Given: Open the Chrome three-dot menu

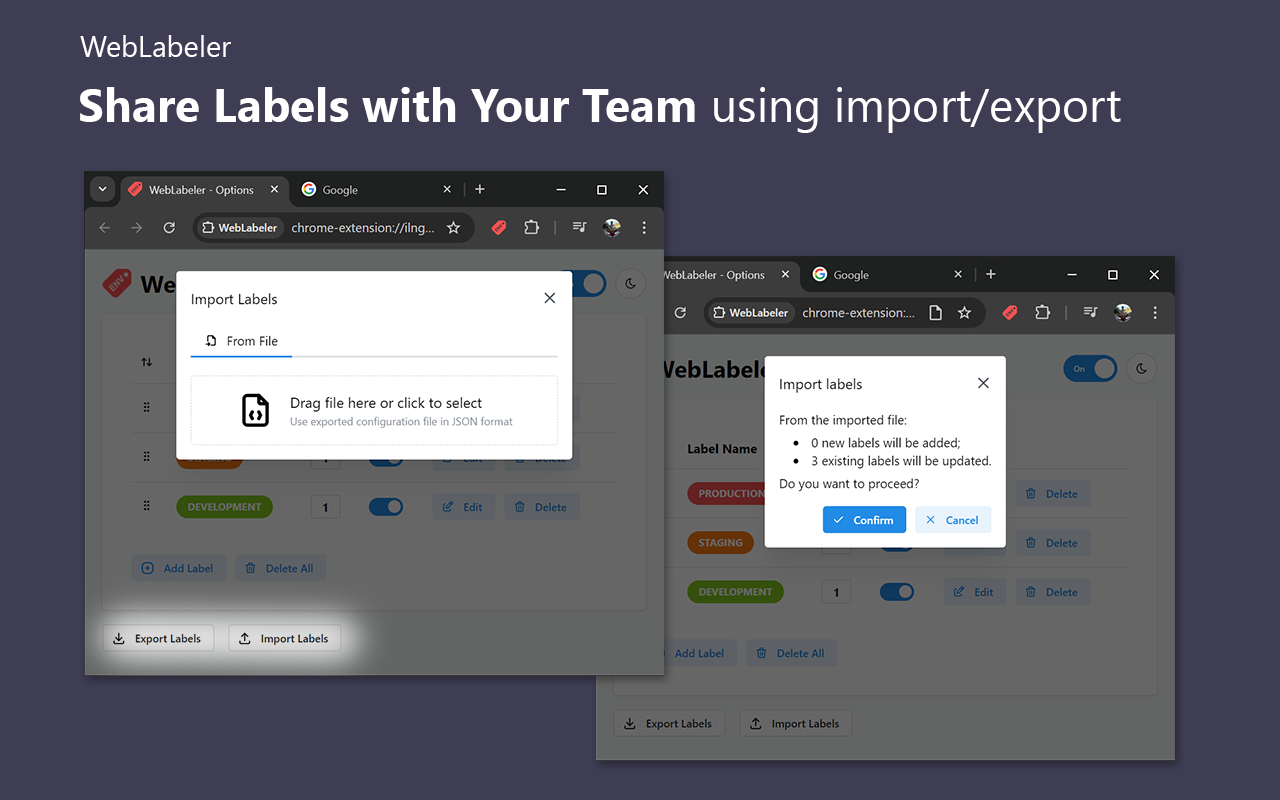Looking at the screenshot, I should (x=644, y=227).
